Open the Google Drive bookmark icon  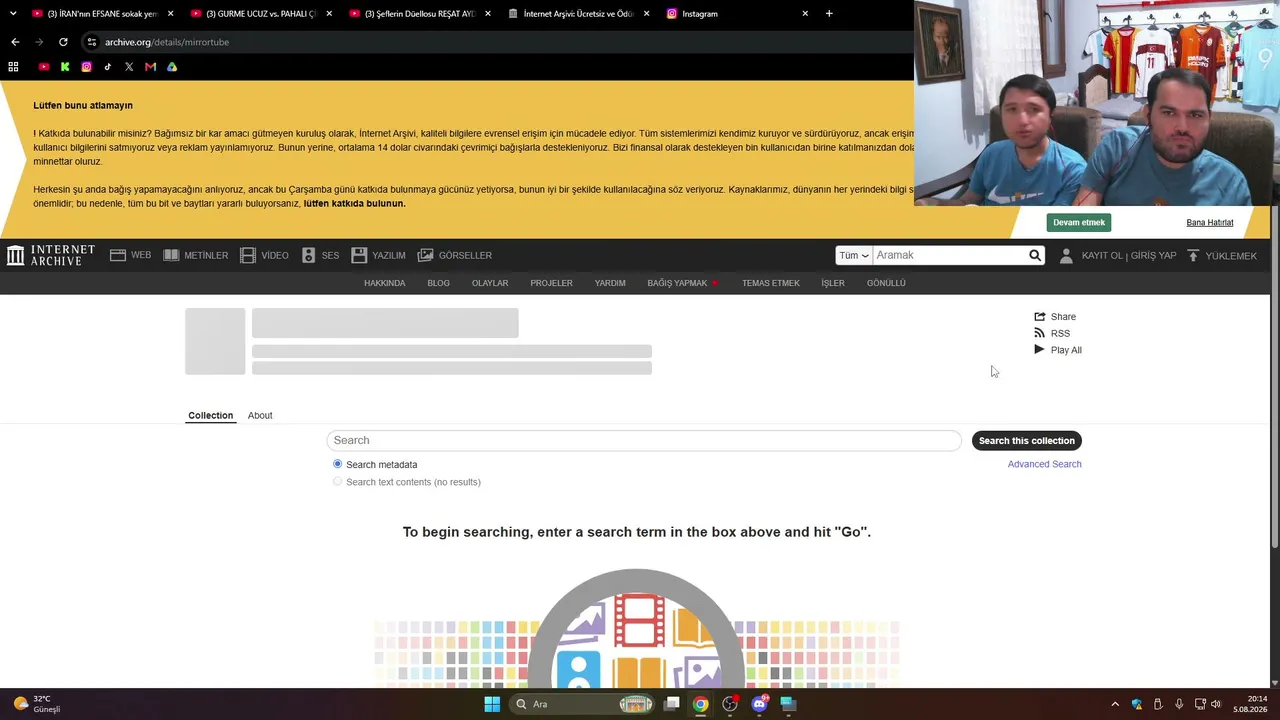pyautogui.click(x=172, y=67)
